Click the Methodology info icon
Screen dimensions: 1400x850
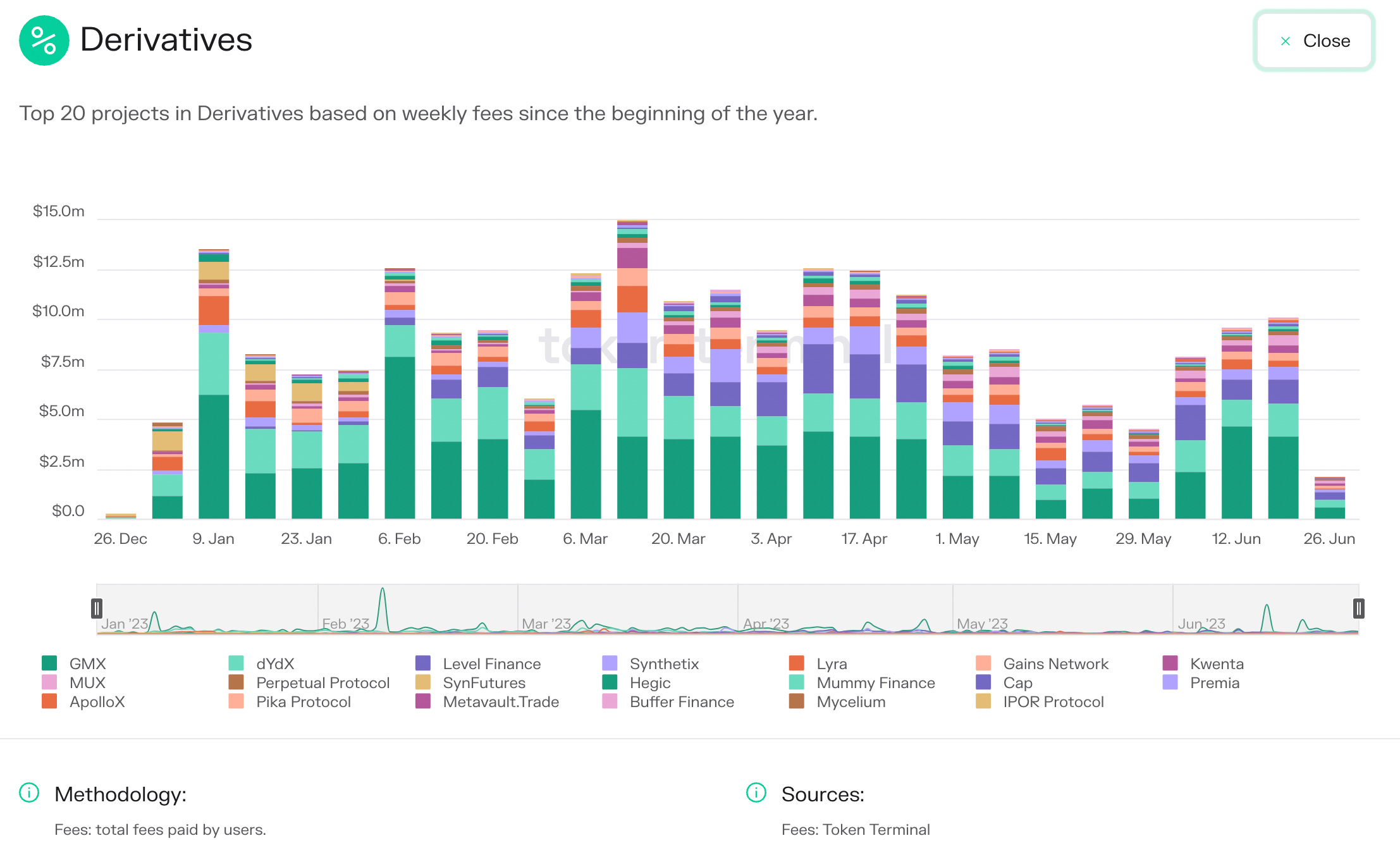(29, 792)
